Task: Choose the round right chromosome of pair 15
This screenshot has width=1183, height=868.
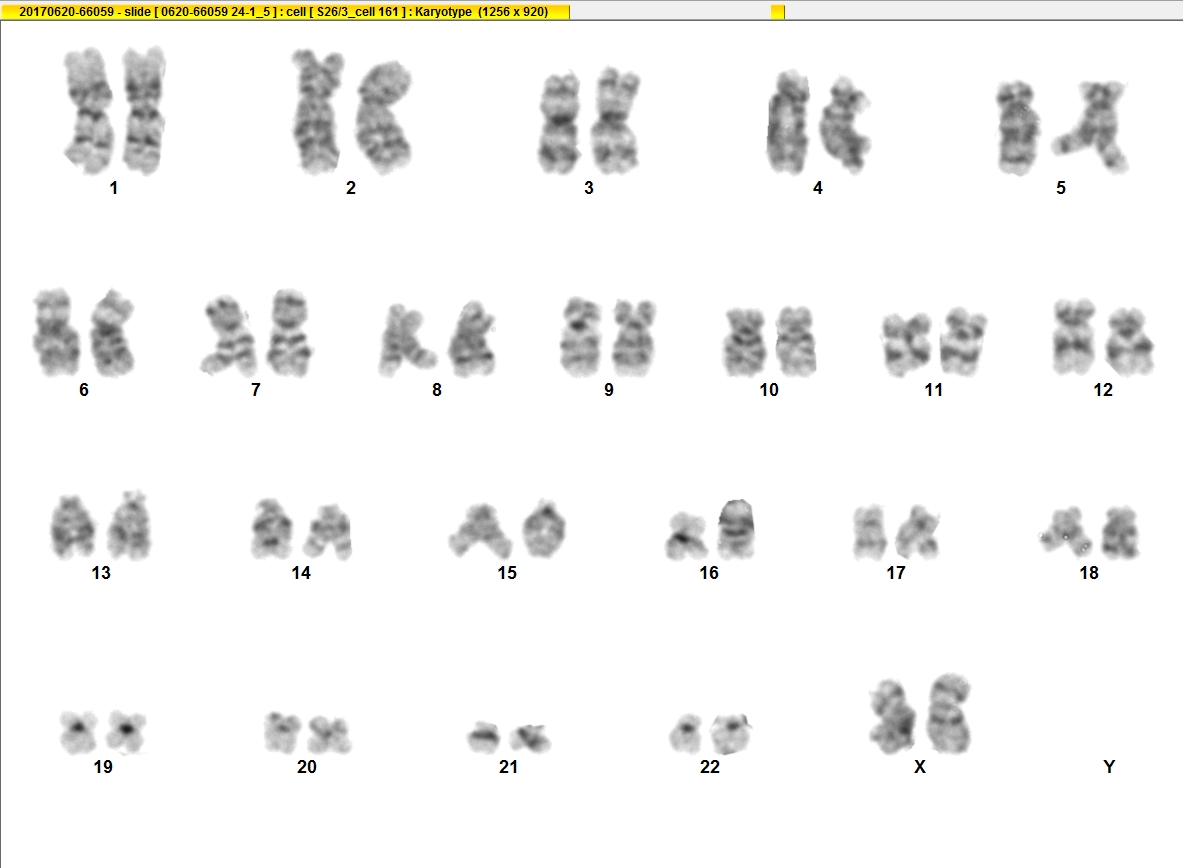Action: [x=545, y=528]
